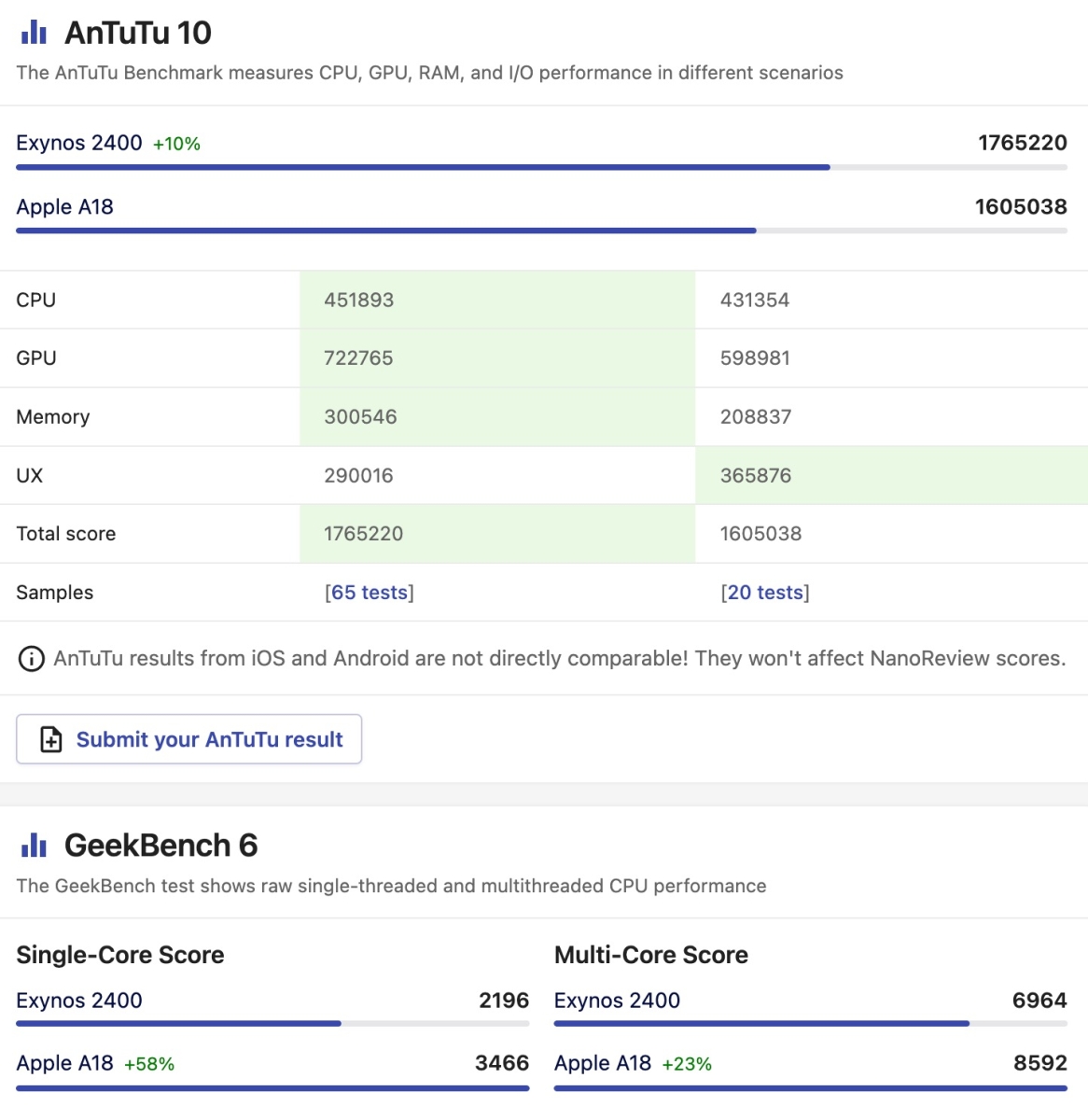Viewport: 1088px width, 1120px height.
Task: Select the AnTuTu 10 heading
Action: point(138,34)
